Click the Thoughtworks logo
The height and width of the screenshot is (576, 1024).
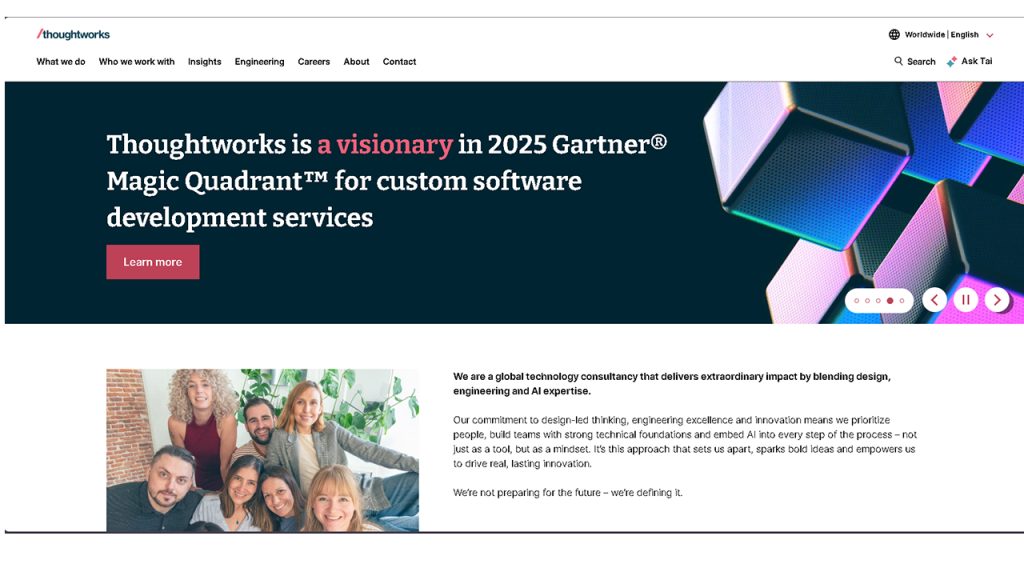72,33
